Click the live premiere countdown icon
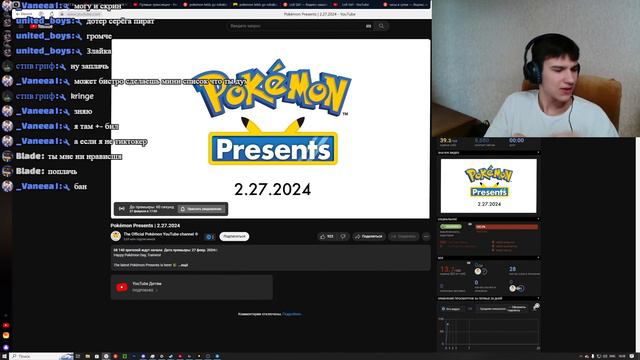This screenshot has height=360, width=640. pos(122,209)
